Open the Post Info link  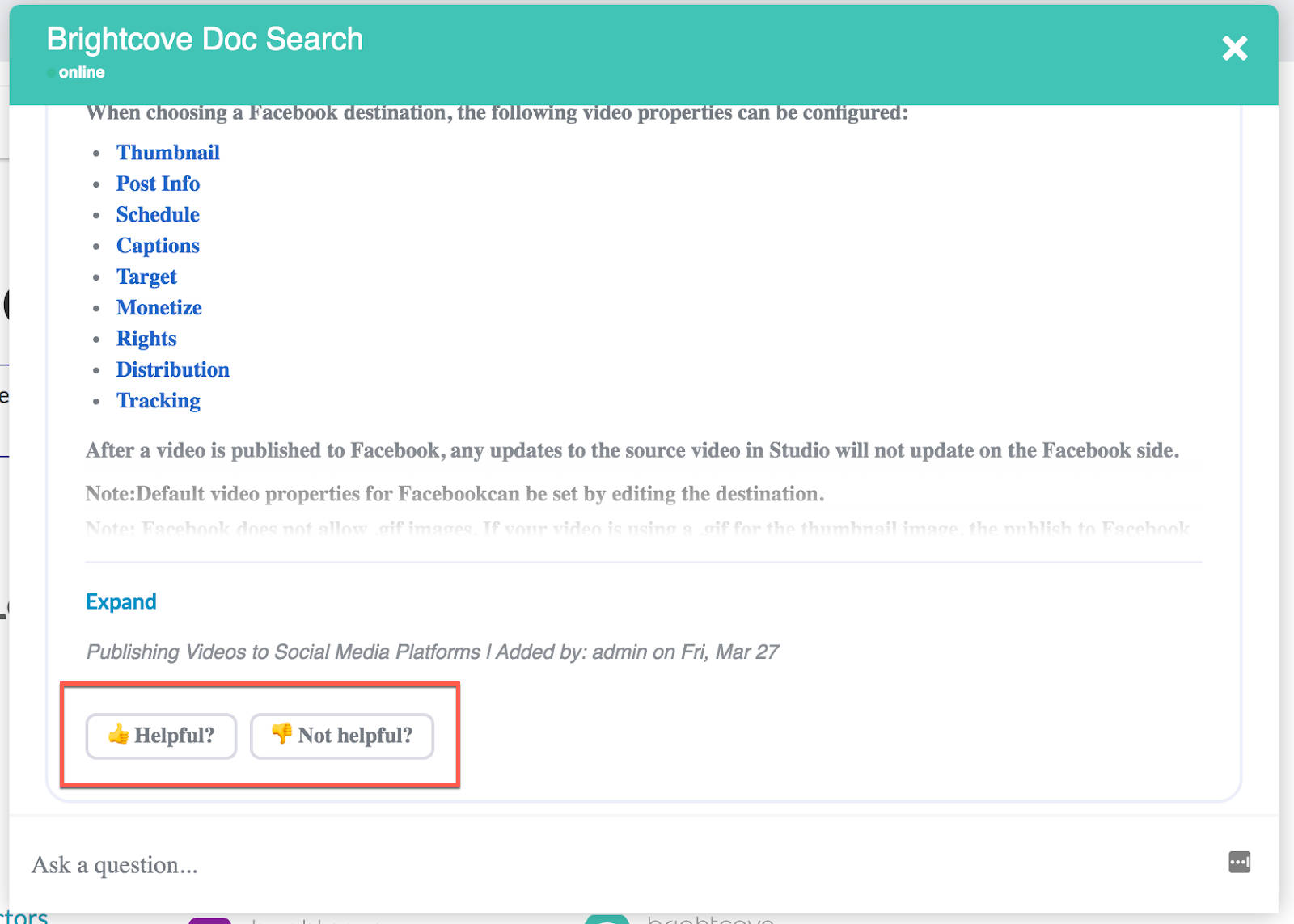[158, 184]
